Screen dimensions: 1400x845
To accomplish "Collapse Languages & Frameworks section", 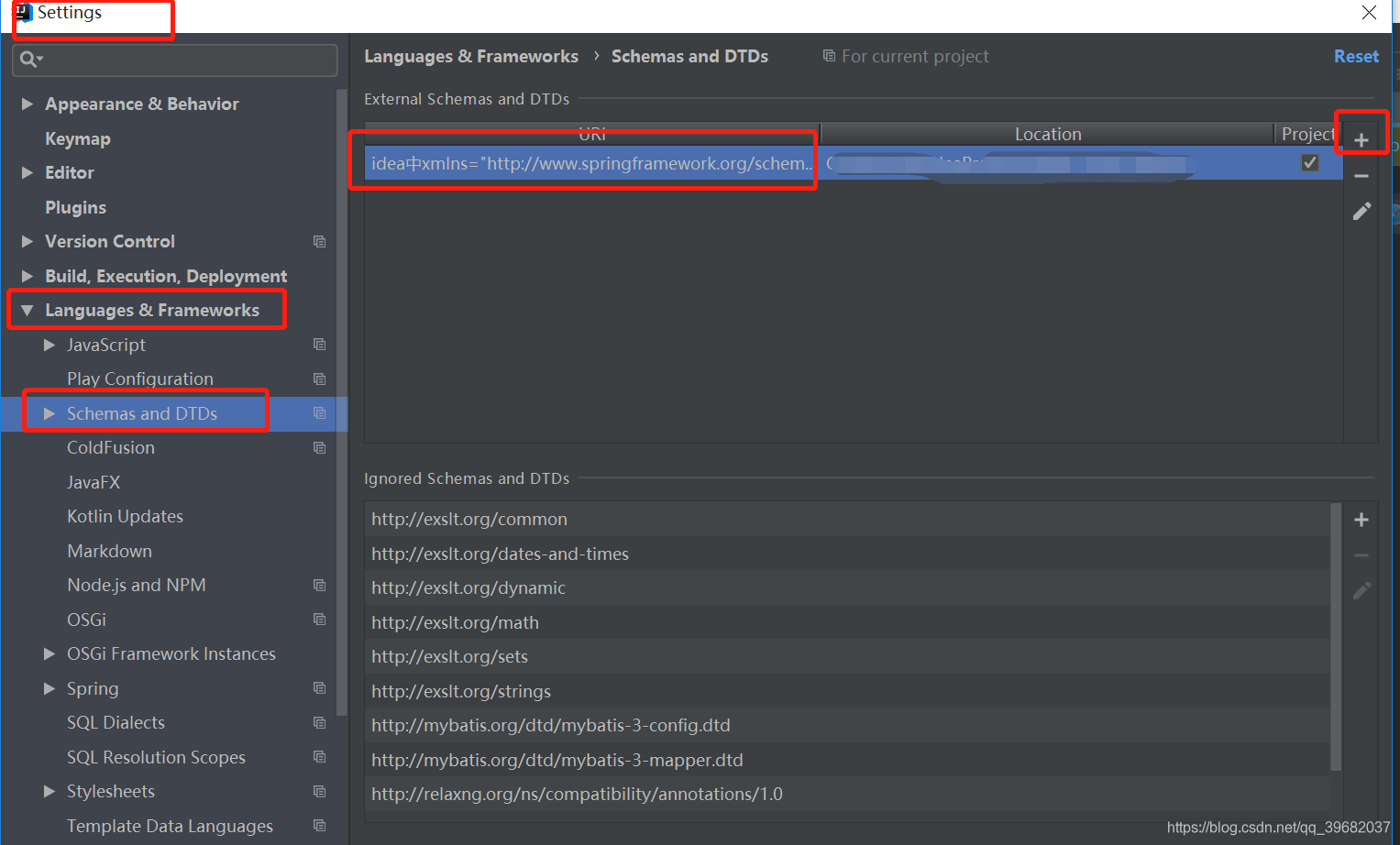I will coord(28,311).
